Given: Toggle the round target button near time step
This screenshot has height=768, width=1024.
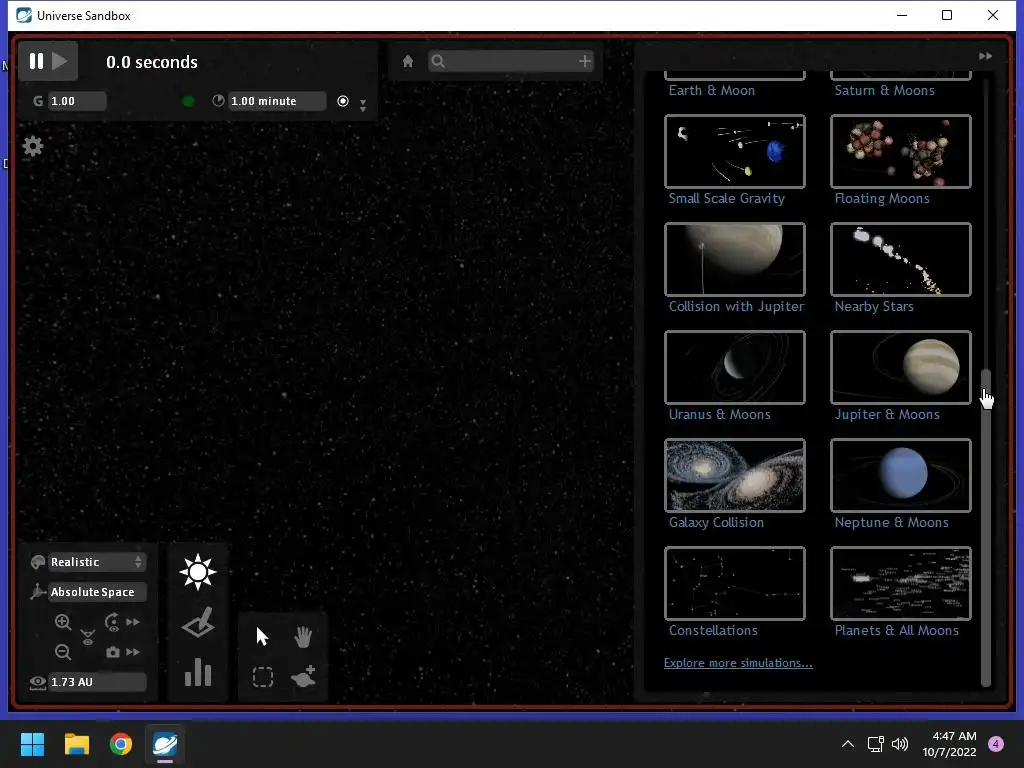Looking at the screenshot, I should coord(343,101).
